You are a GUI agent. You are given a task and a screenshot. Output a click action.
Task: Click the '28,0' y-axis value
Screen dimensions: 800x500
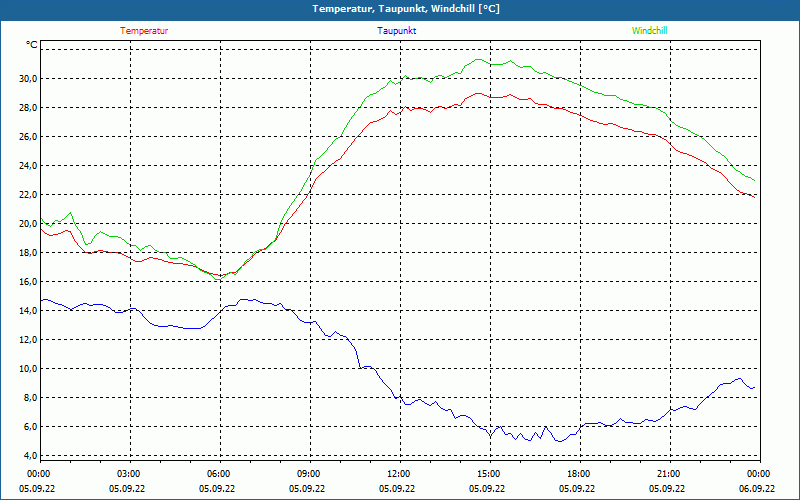click(x=28, y=108)
